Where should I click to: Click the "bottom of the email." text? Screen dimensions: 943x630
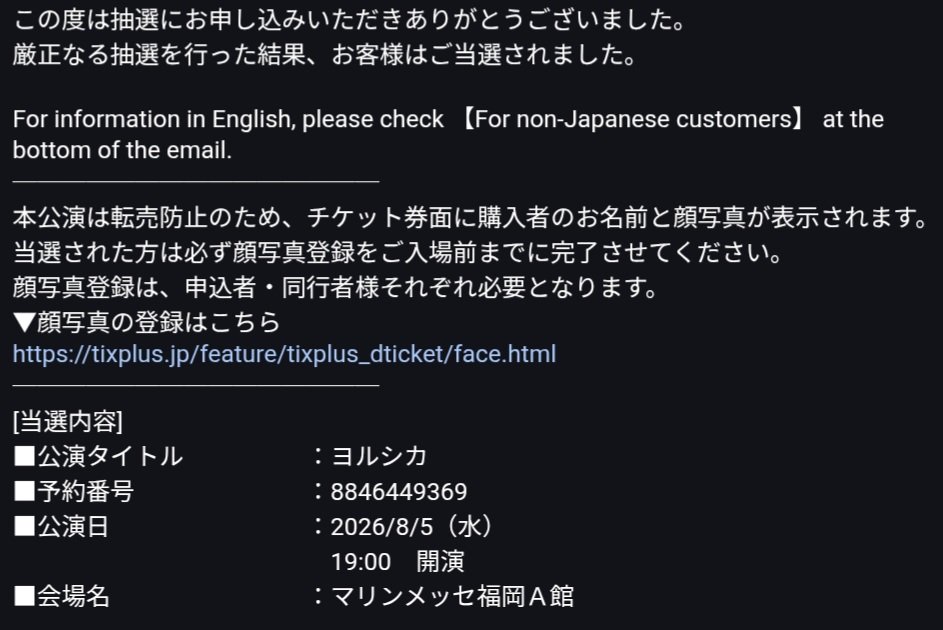coord(122,150)
